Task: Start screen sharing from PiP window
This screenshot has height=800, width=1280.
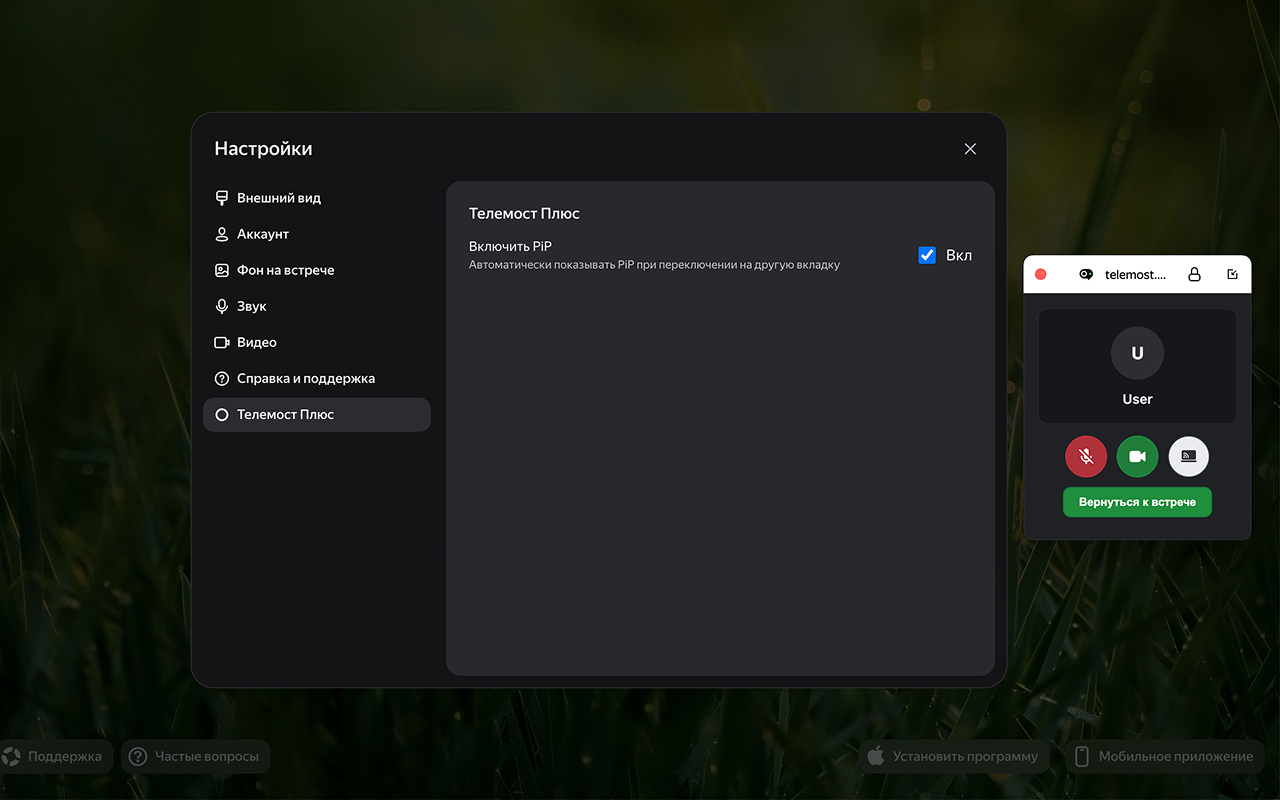Action: [x=1188, y=457]
